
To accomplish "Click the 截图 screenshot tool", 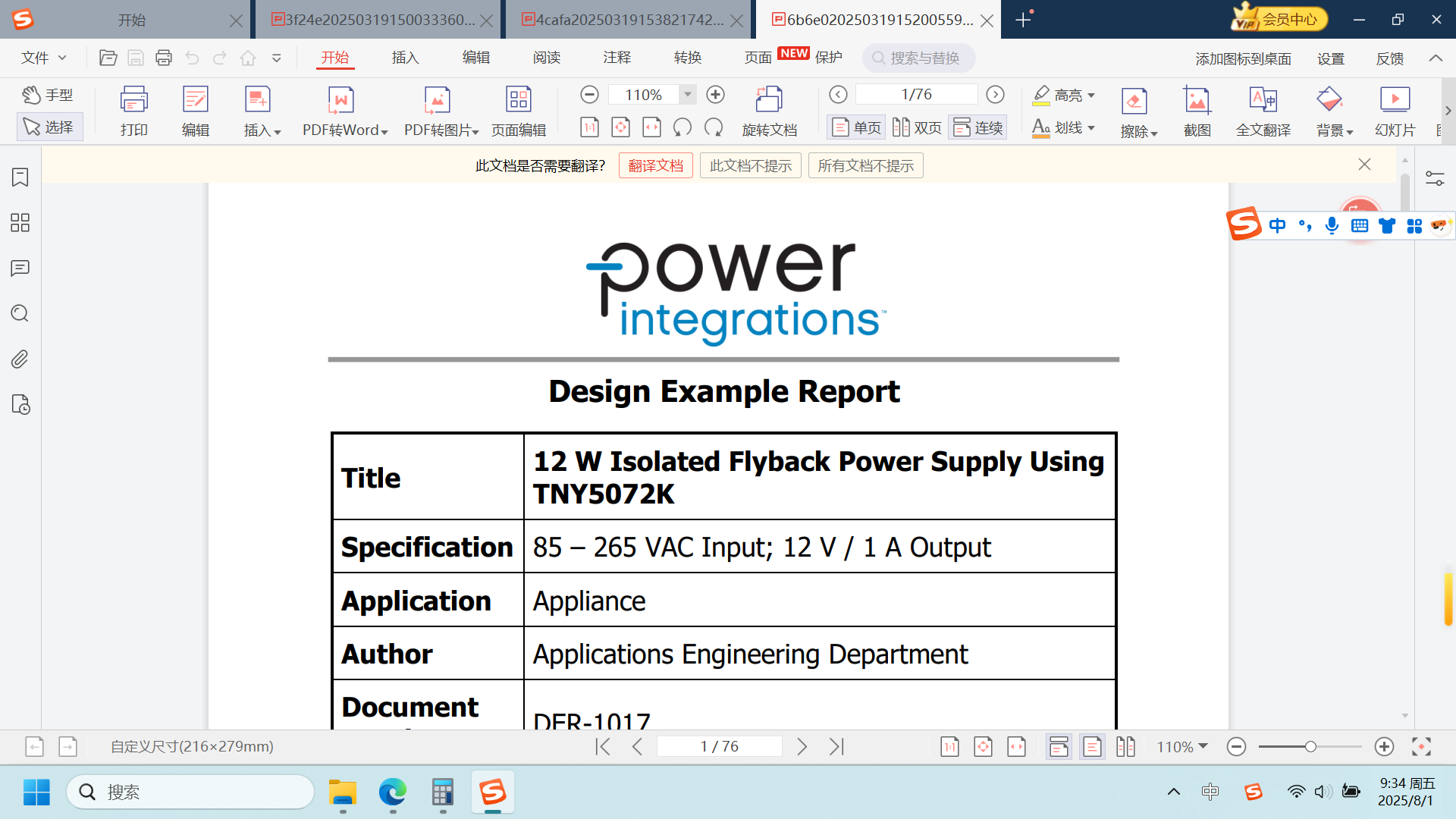I will pyautogui.click(x=1197, y=111).
